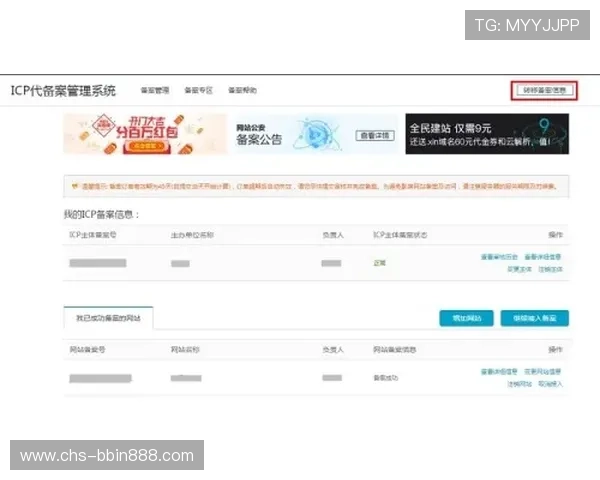
Task: Open the 备案管理 navigation menu
Action: coord(155,90)
